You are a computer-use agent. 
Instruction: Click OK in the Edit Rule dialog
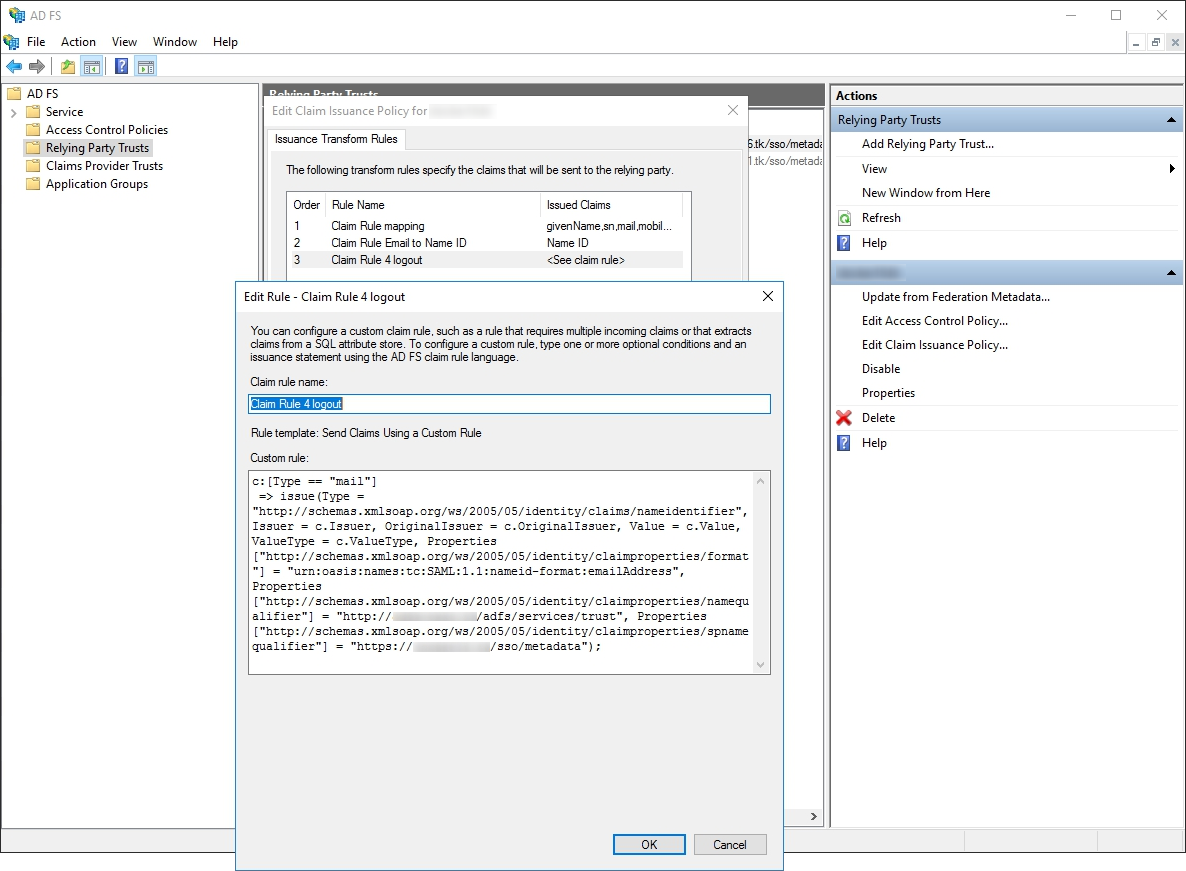[648, 844]
